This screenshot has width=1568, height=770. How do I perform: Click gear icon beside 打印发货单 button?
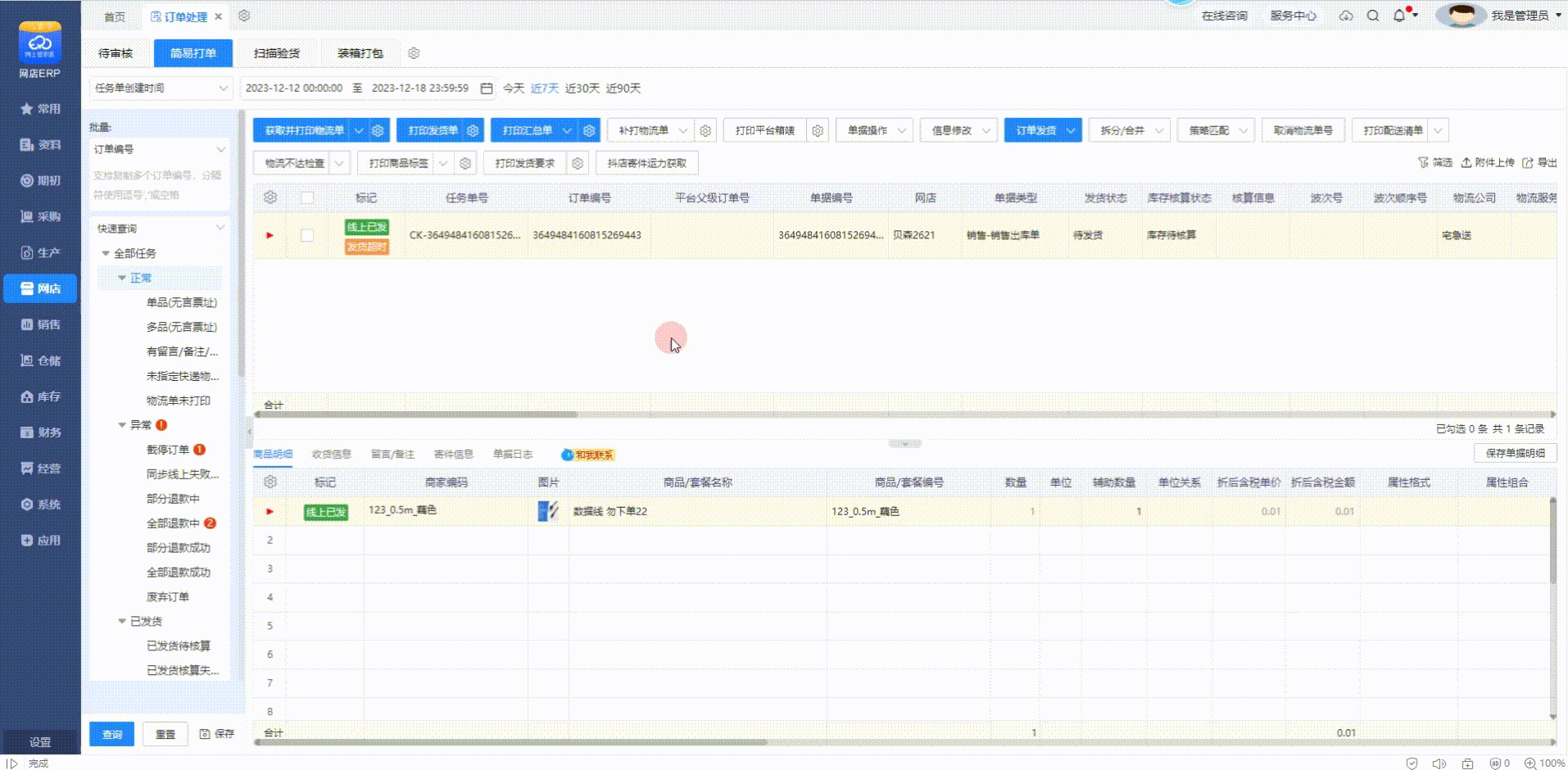pos(473,130)
